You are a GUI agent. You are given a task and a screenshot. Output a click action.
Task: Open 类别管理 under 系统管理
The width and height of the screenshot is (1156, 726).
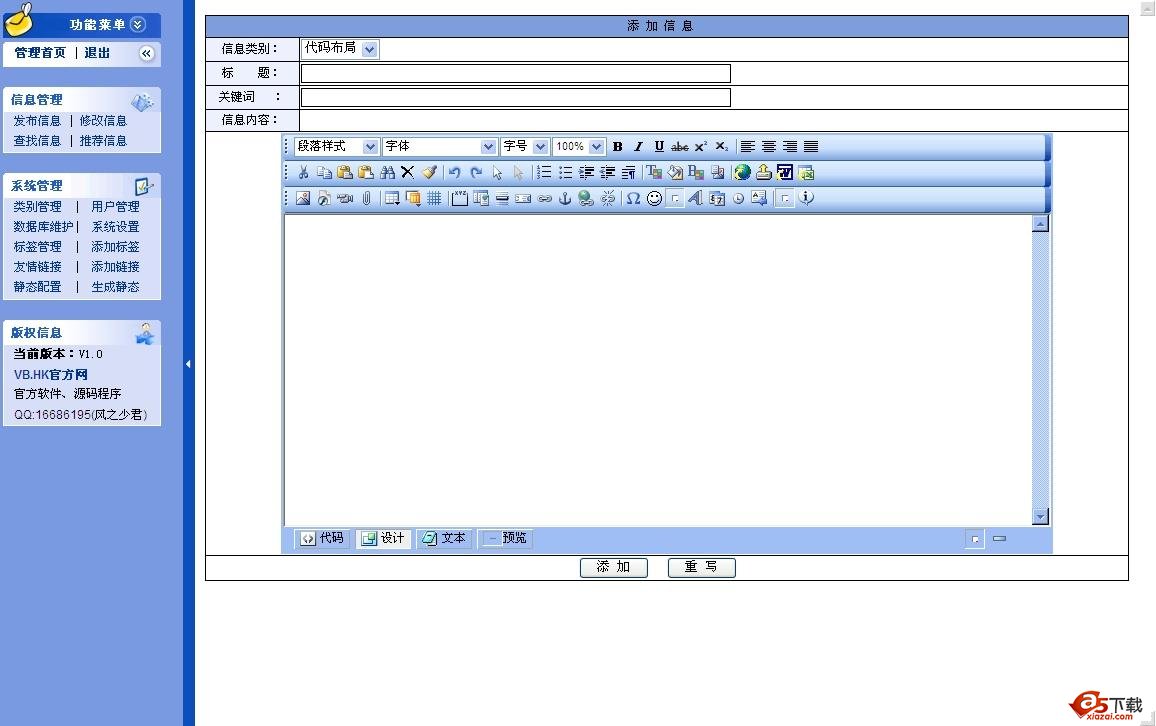point(38,207)
